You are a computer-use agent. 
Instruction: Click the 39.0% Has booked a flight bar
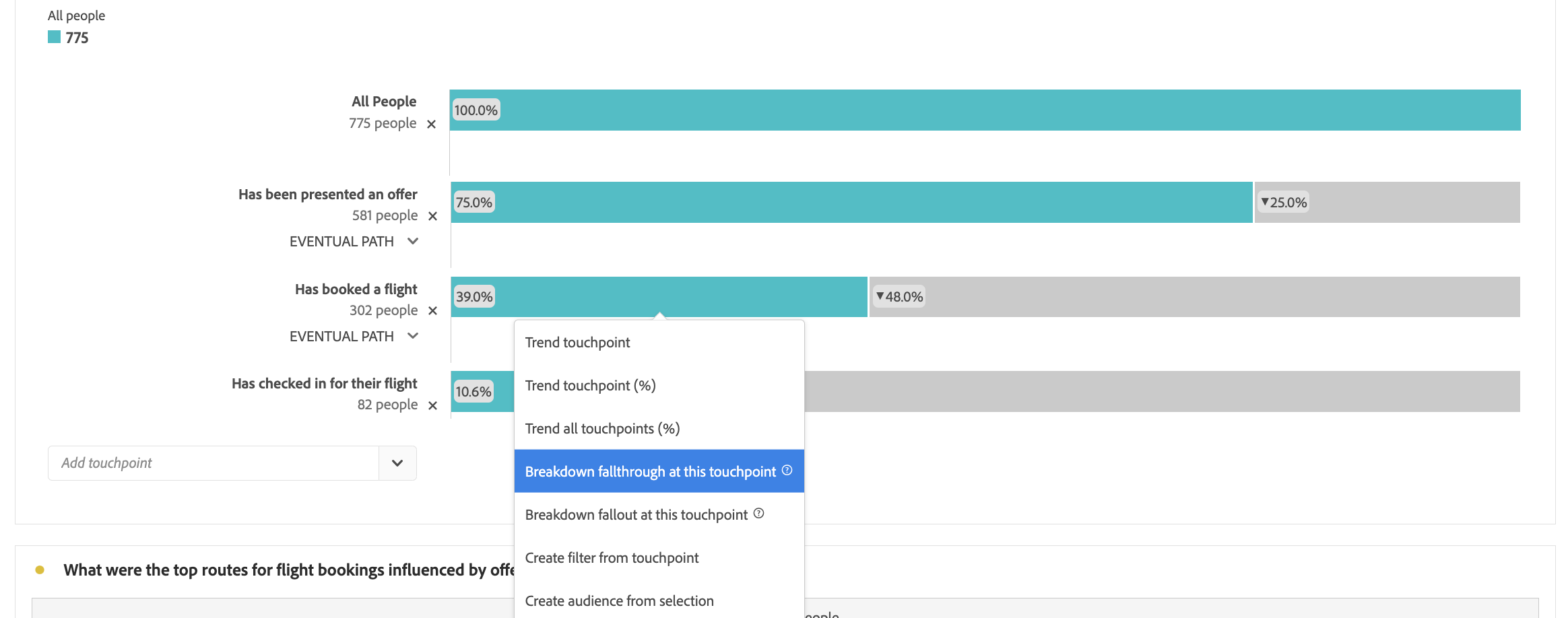[x=659, y=297]
